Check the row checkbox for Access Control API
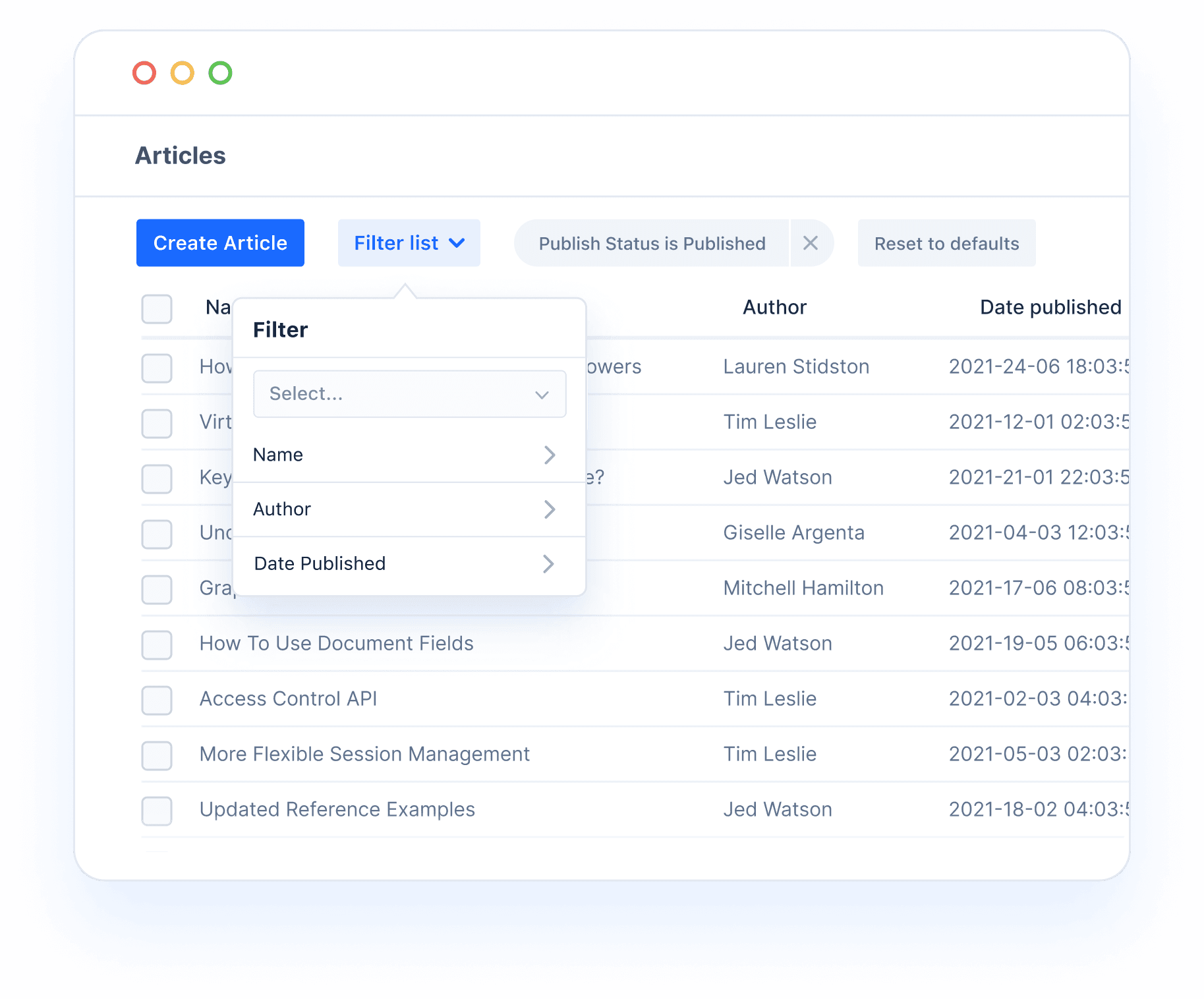Screen dimensions: 1204x999 (x=156, y=700)
